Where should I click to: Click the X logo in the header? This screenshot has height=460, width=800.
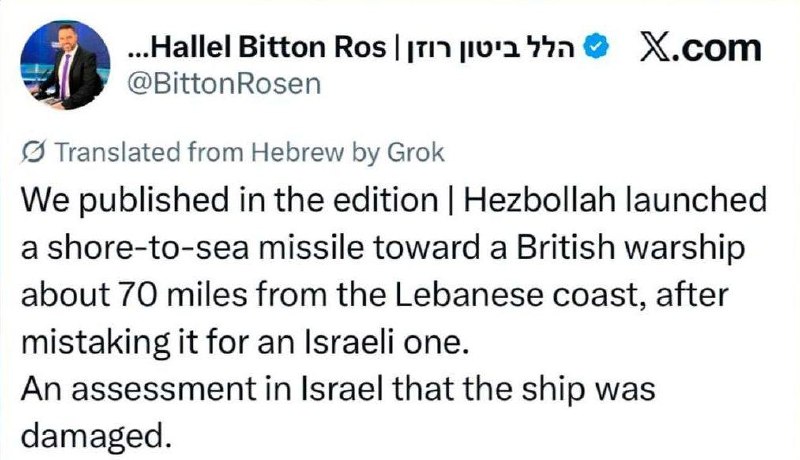[655, 47]
